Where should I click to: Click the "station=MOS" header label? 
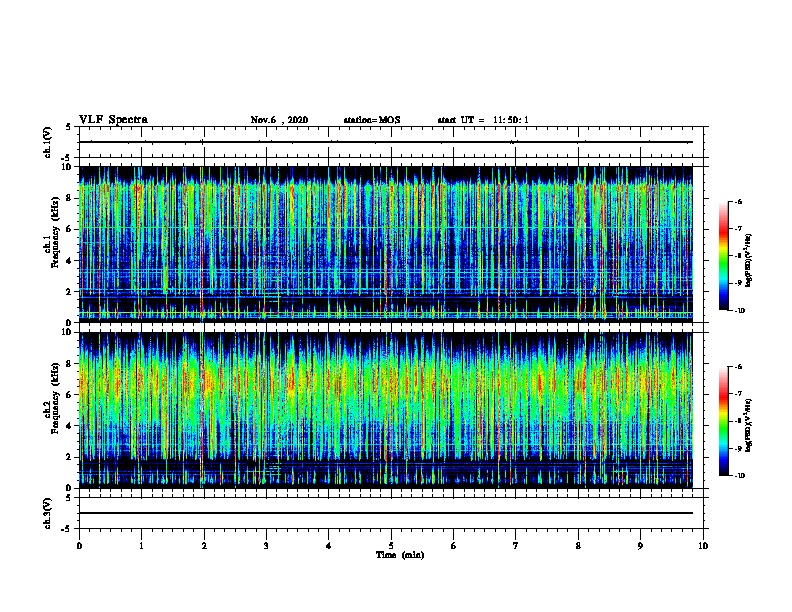click(372, 120)
